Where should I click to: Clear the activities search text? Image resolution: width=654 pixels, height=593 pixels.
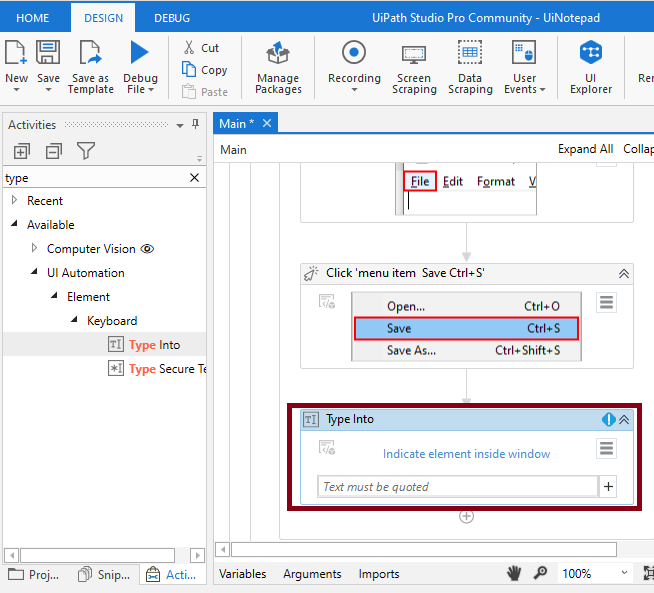[x=194, y=178]
